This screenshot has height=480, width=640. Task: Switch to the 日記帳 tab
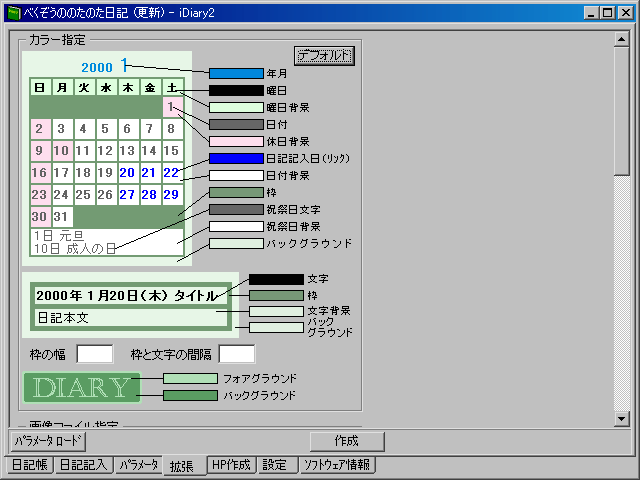coord(29,465)
